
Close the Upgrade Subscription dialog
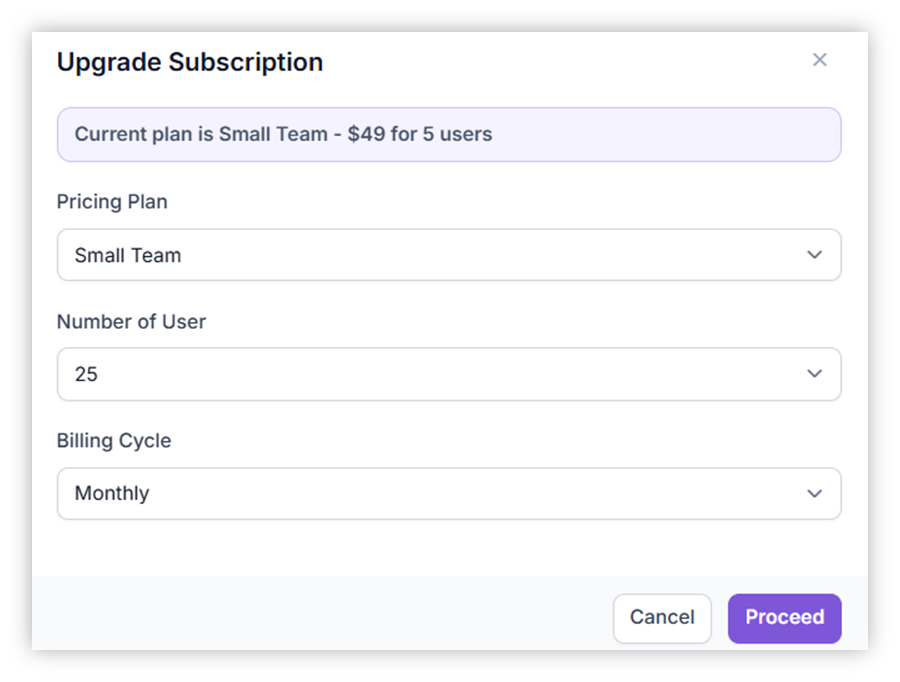point(819,60)
